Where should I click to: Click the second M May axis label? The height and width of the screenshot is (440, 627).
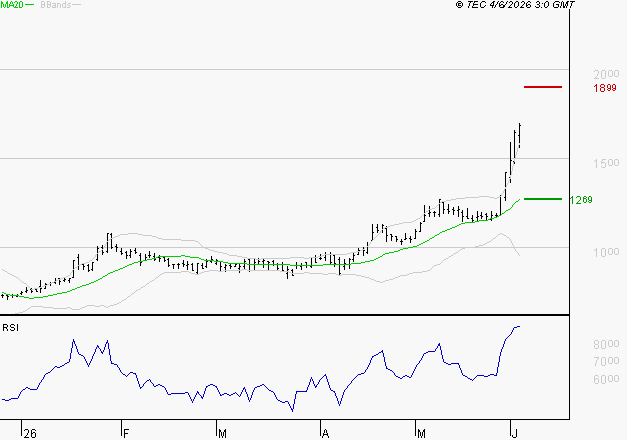point(421,434)
